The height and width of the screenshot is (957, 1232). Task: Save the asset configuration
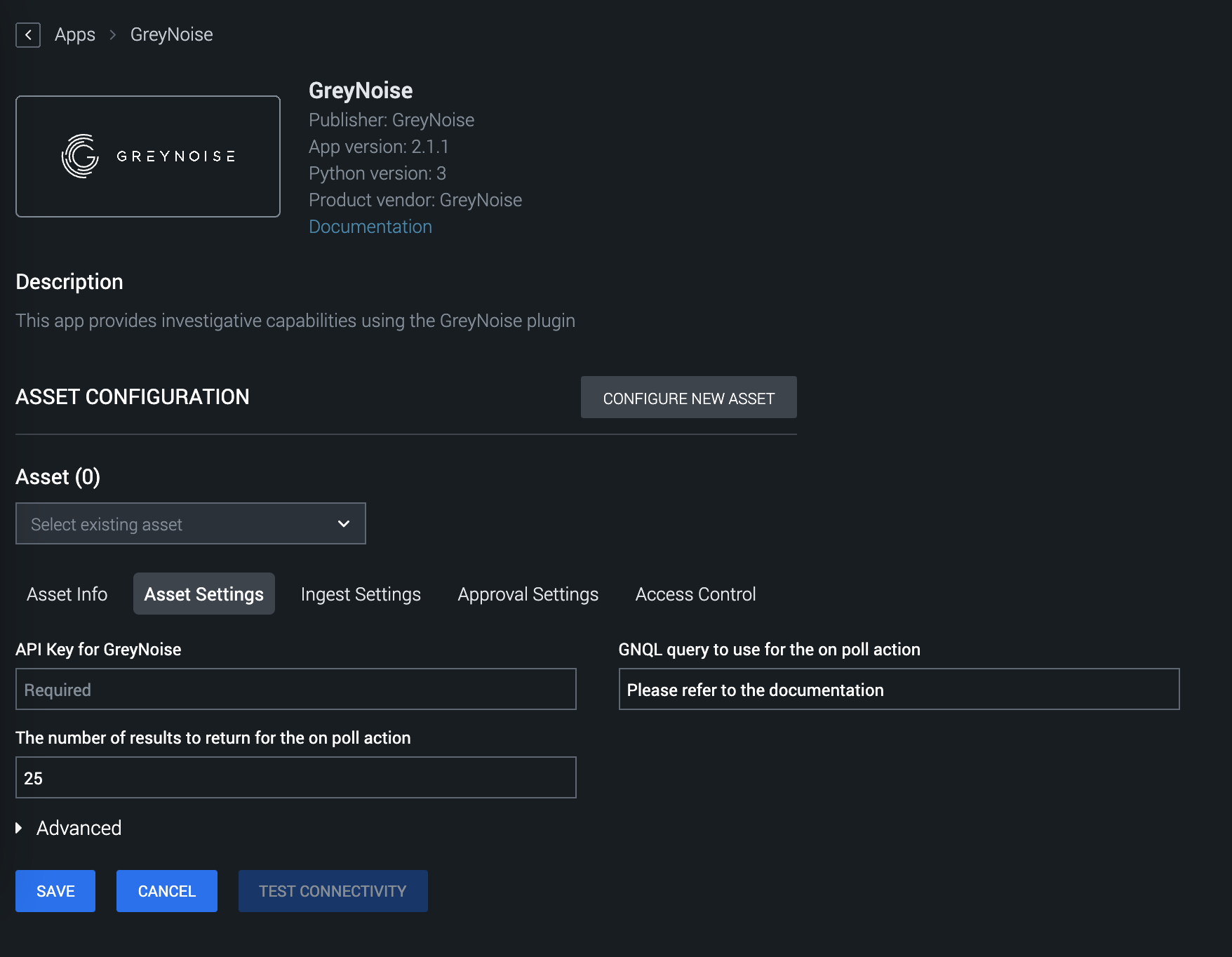click(x=55, y=891)
